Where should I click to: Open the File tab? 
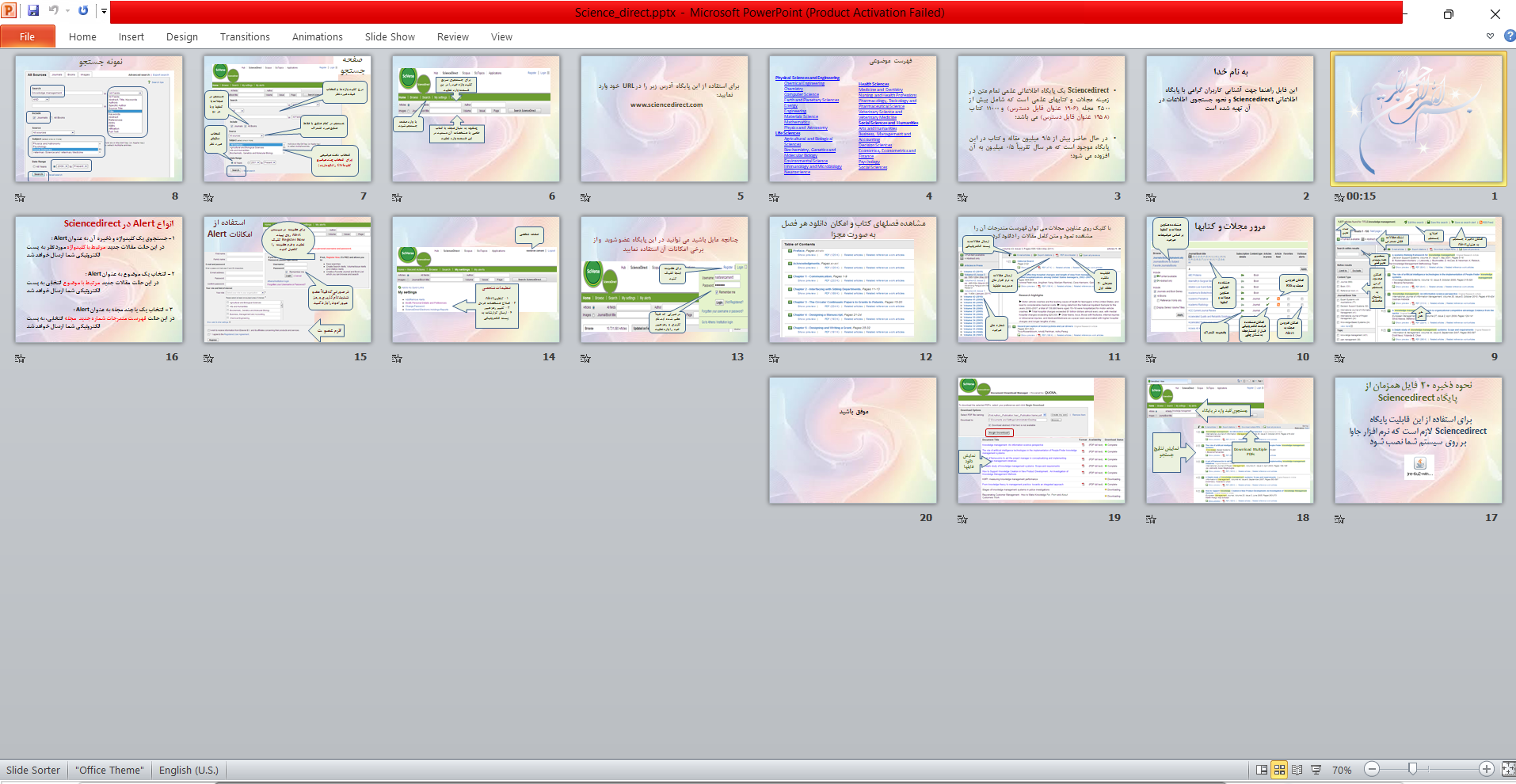(x=28, y=36)
